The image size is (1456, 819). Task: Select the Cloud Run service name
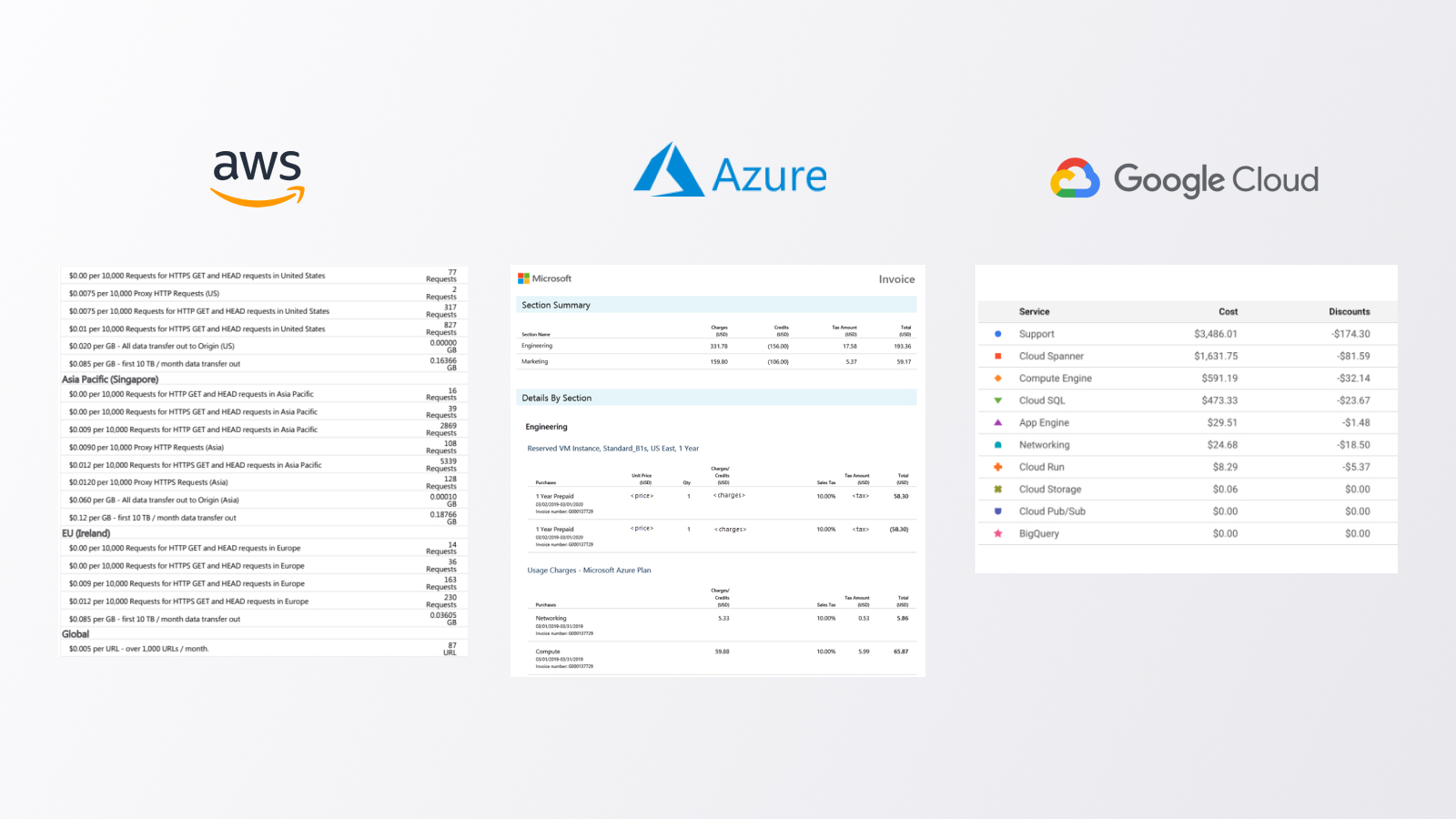1041,467
